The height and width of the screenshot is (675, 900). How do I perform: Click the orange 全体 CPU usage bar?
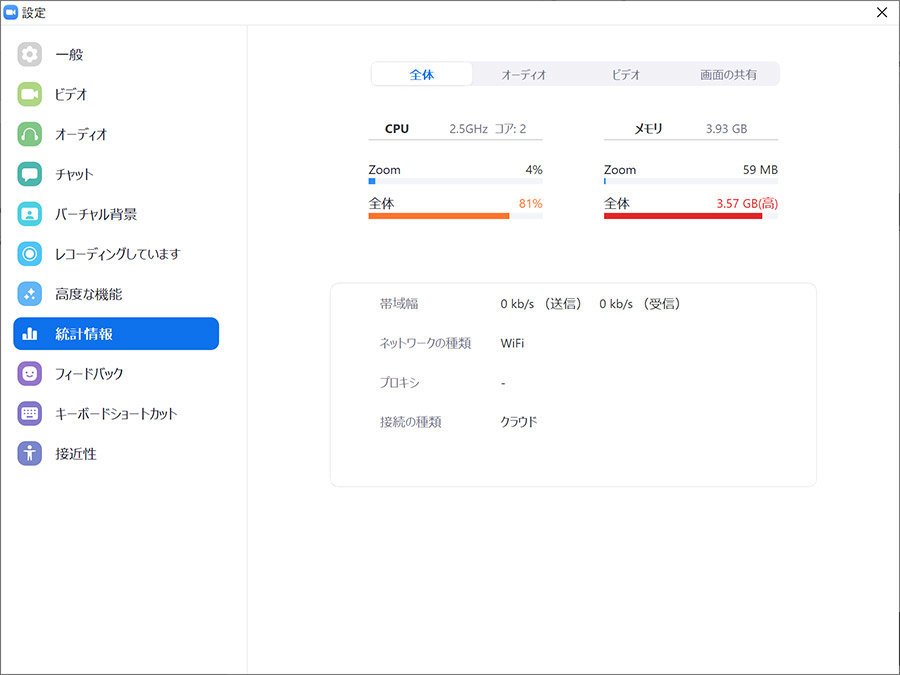click(455, 216)
